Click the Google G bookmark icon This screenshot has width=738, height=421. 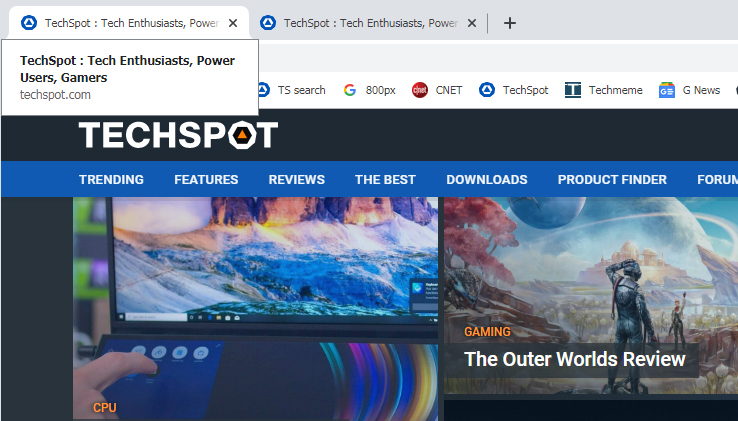[x=350, y=90]
